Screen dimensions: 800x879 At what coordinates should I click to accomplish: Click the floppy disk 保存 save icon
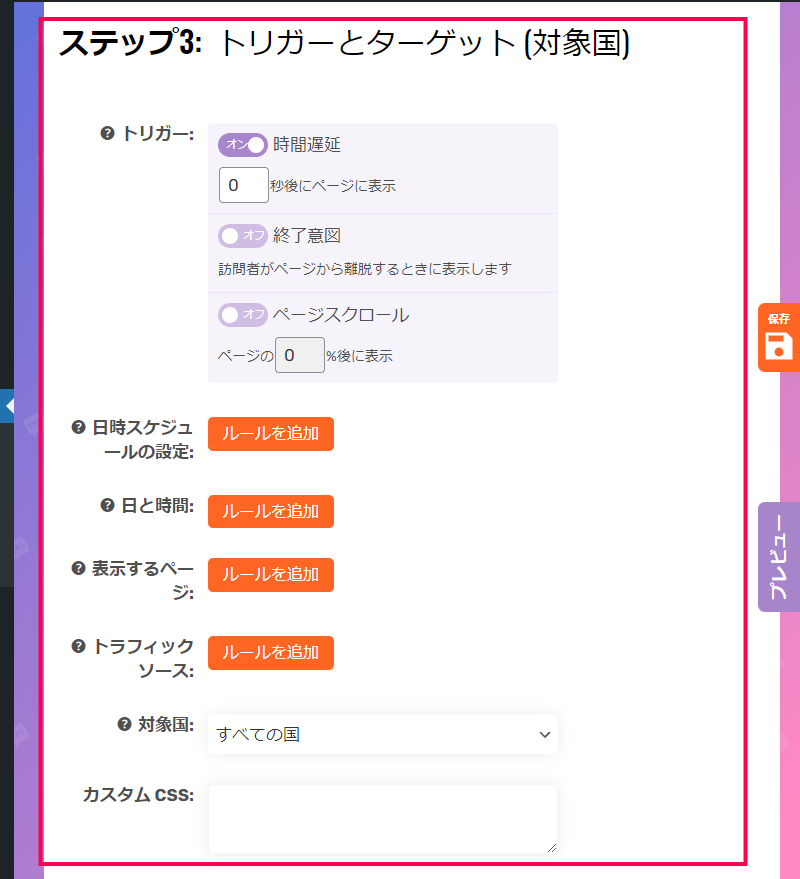coord(779,337)
